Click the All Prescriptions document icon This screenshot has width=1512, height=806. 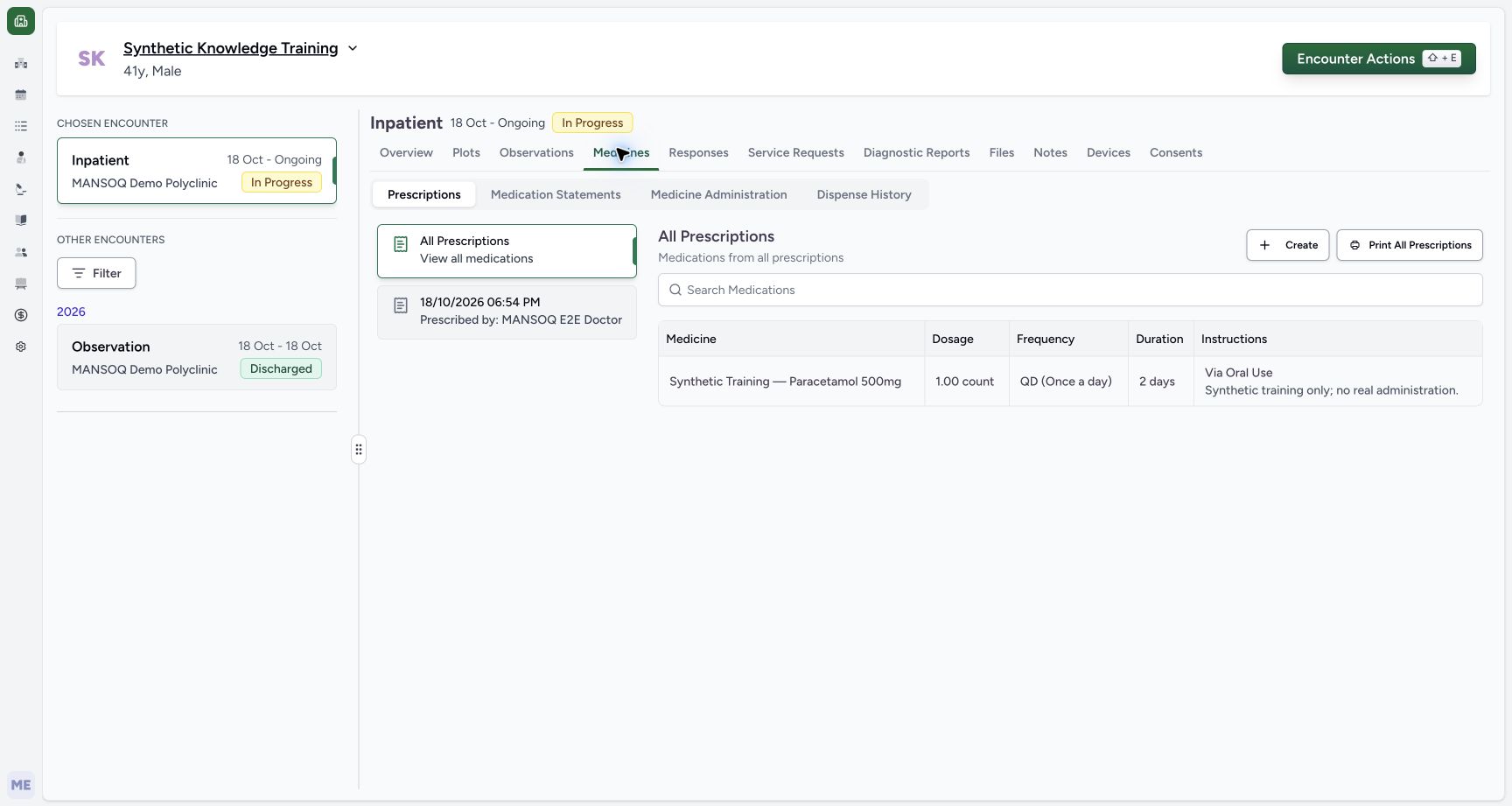pyautogui.click(x=401, y=244)
